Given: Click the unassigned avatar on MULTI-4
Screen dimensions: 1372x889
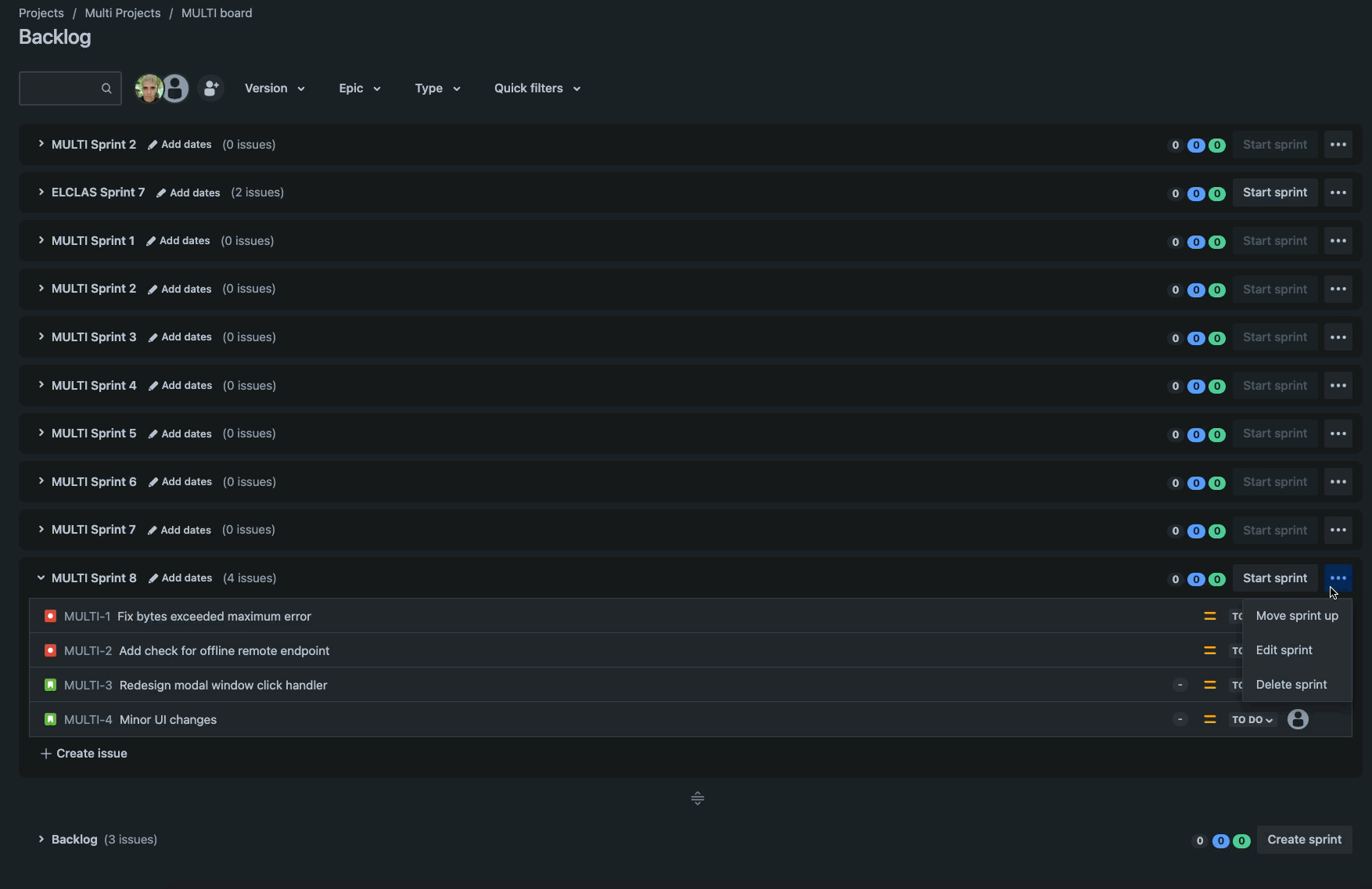Looking at the screenshot, I should tap(1298, 719).
